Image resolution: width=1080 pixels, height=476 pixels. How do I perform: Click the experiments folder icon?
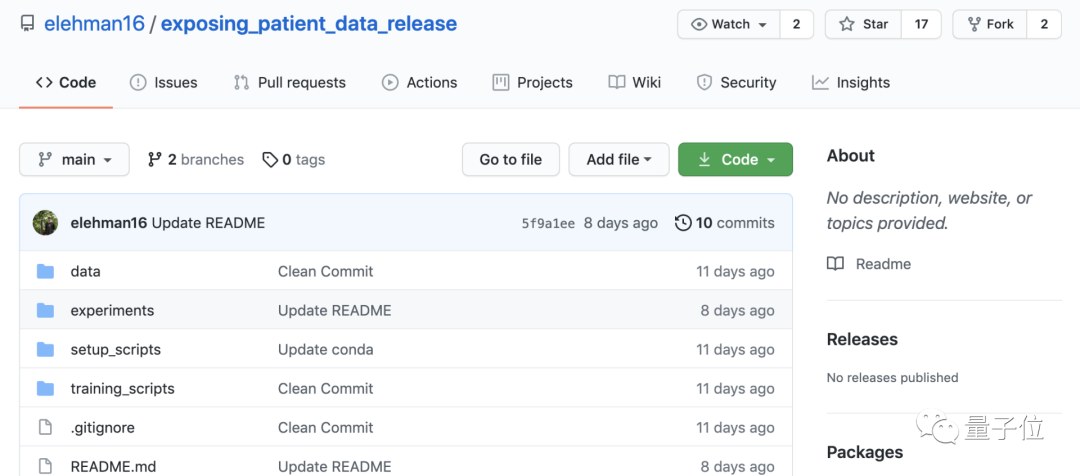pos(45,310)
